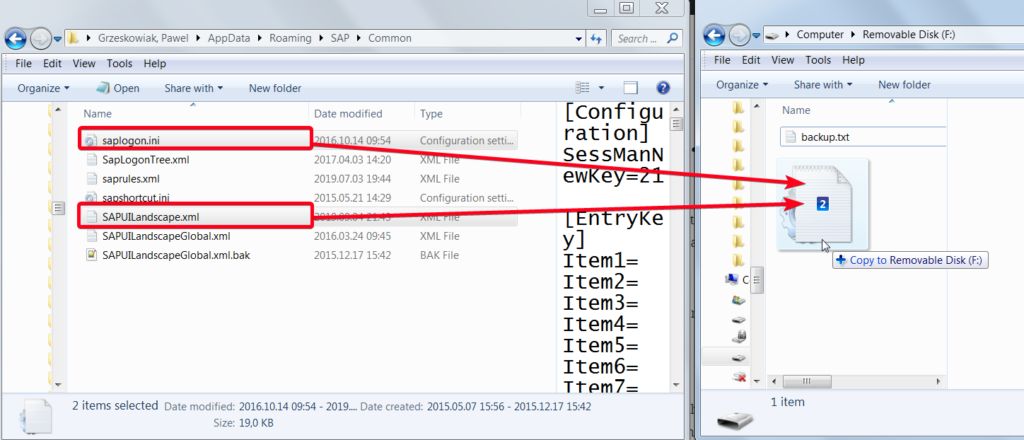Click the '2 items selected' status text
The width and height of the screenshot is (1024, 440).
[115, 405]
